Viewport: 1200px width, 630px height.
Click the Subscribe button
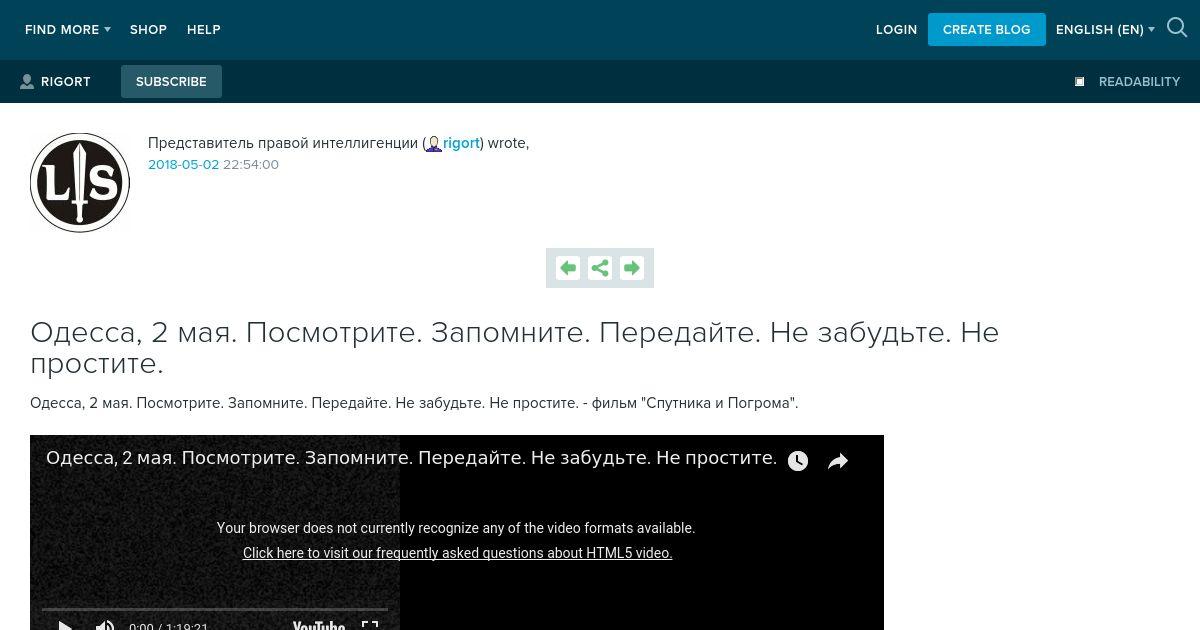171,82
